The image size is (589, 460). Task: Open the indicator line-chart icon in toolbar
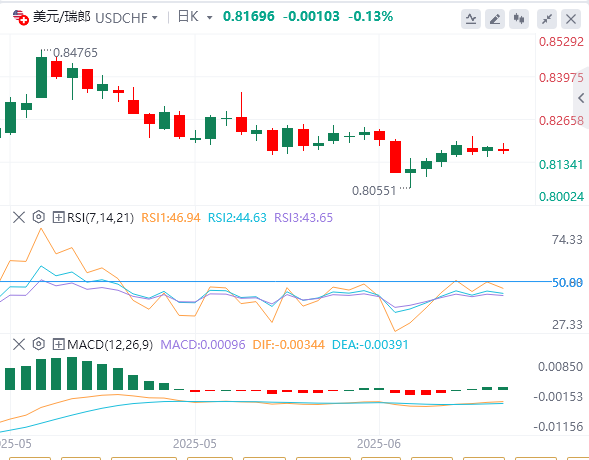click(471, 19)
